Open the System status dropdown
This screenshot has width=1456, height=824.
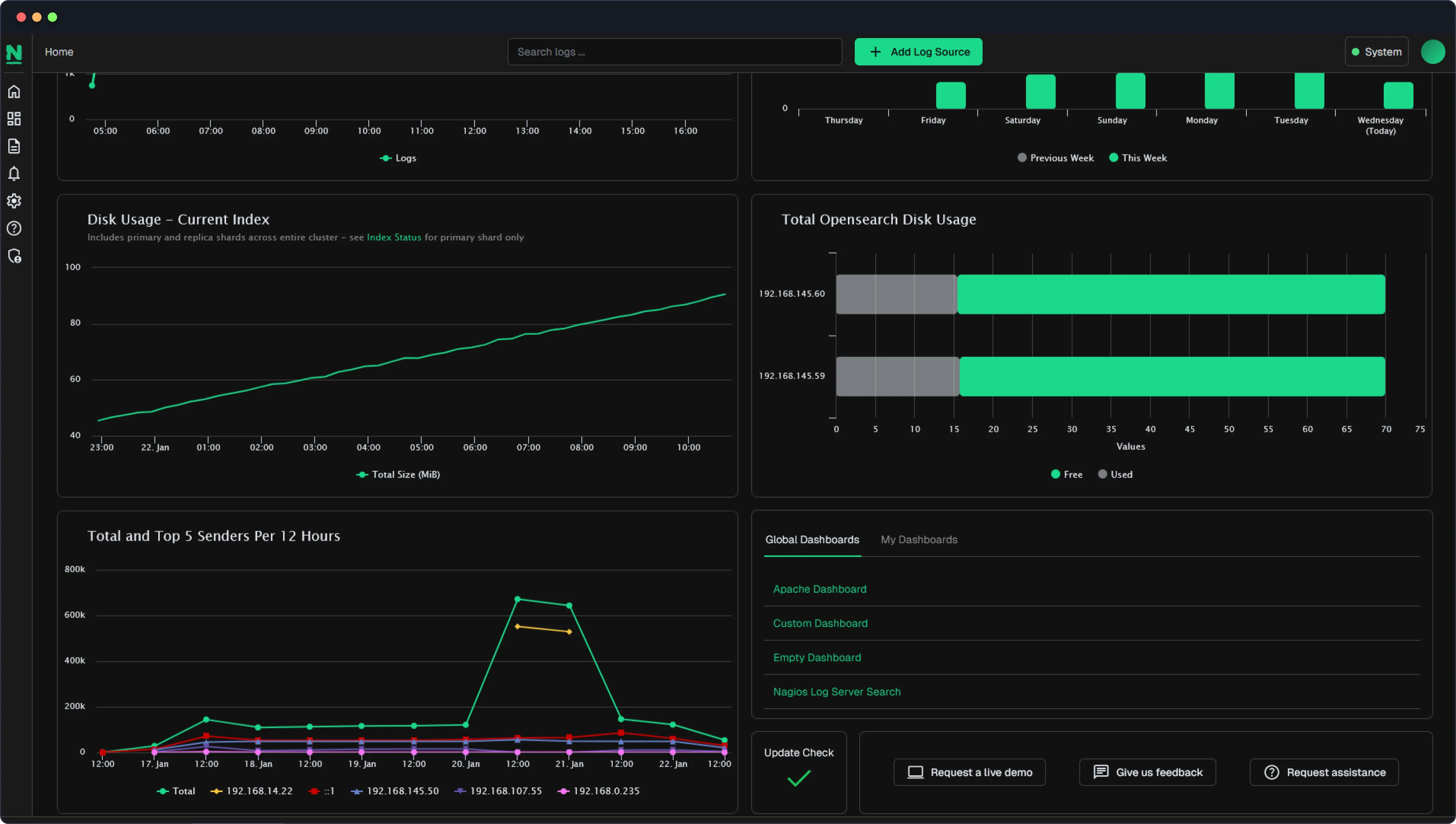1377,51
